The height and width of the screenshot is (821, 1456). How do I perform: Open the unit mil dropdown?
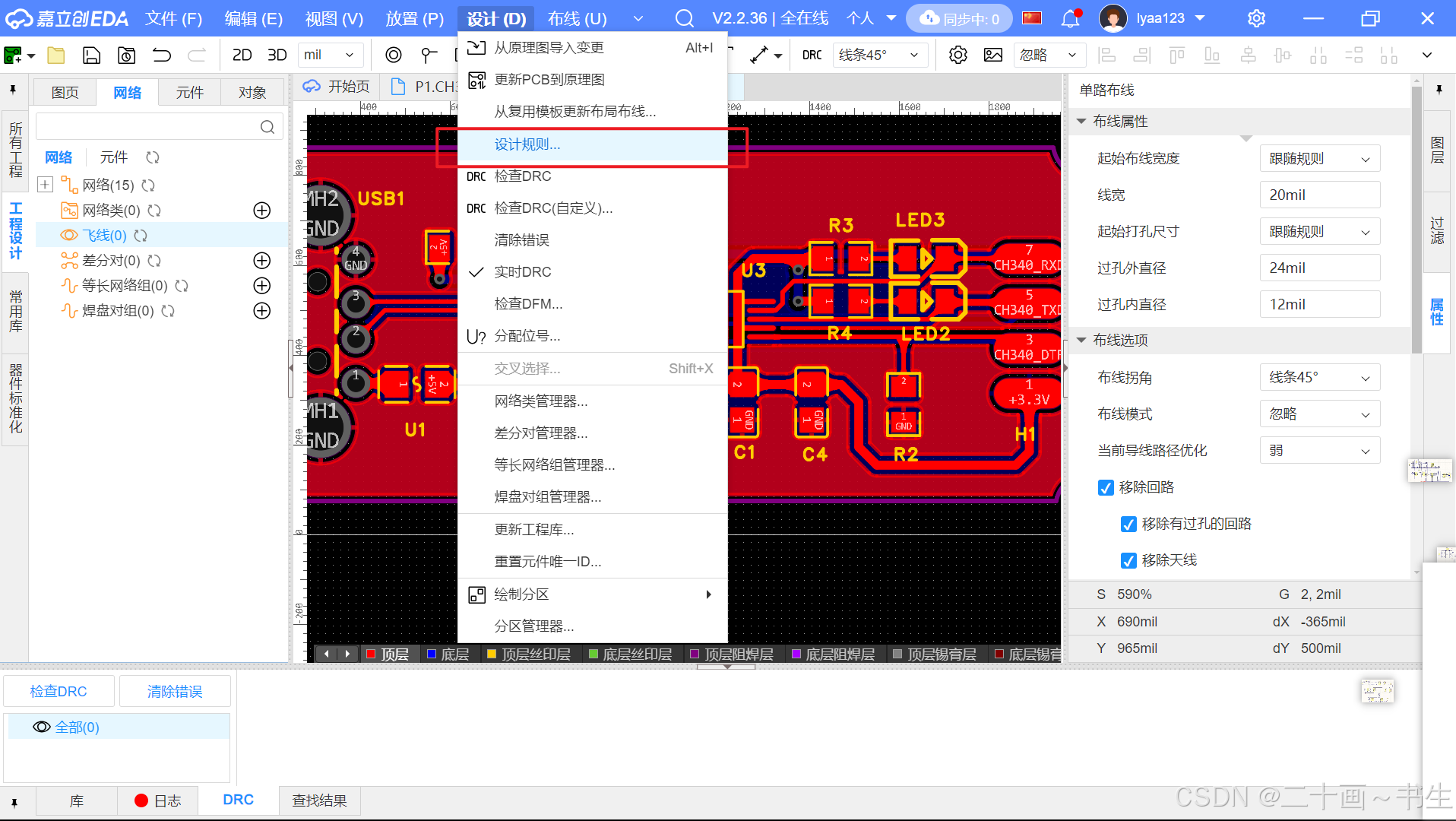330,55
